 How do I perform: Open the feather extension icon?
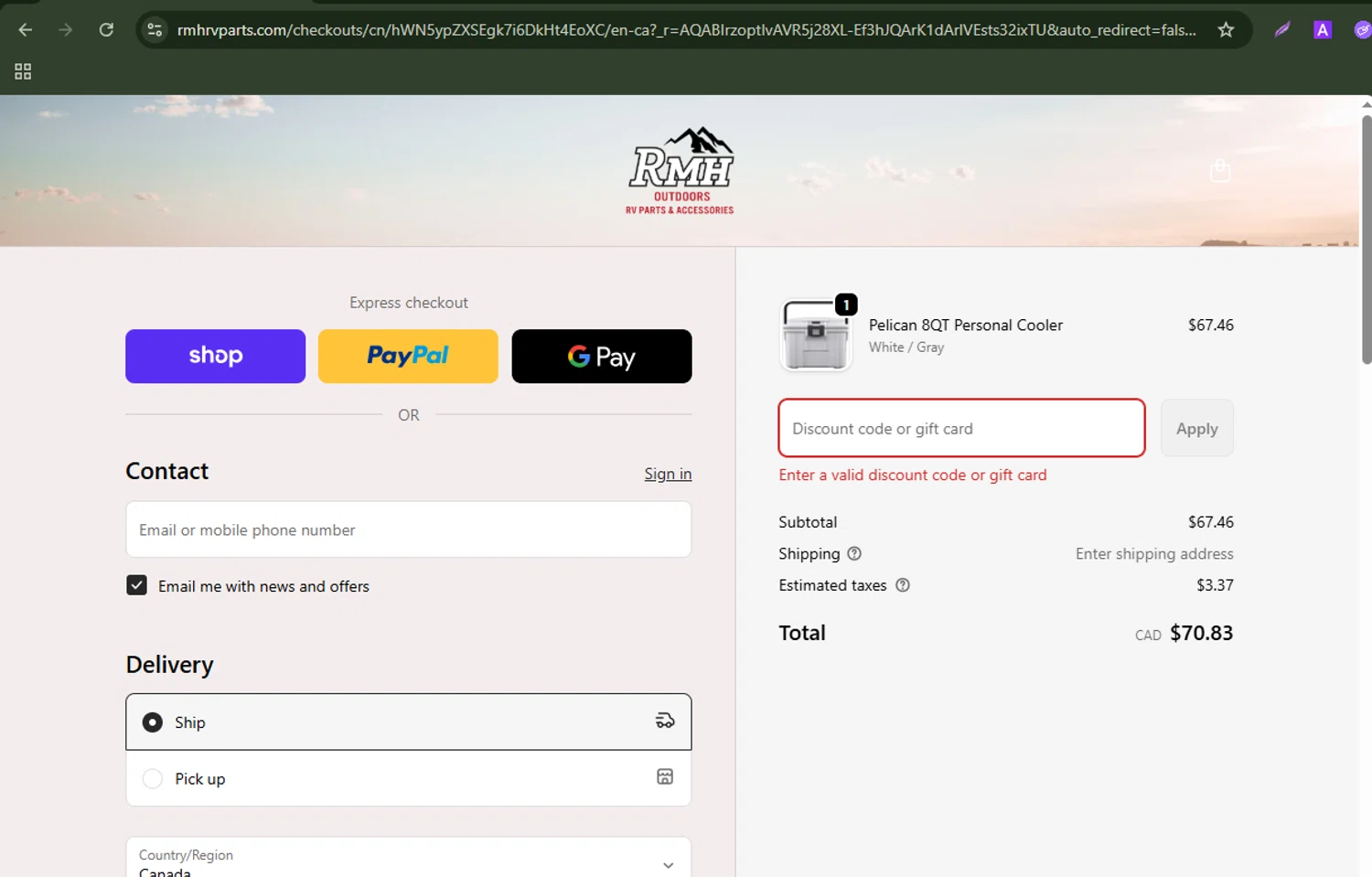pos(1282,30)
